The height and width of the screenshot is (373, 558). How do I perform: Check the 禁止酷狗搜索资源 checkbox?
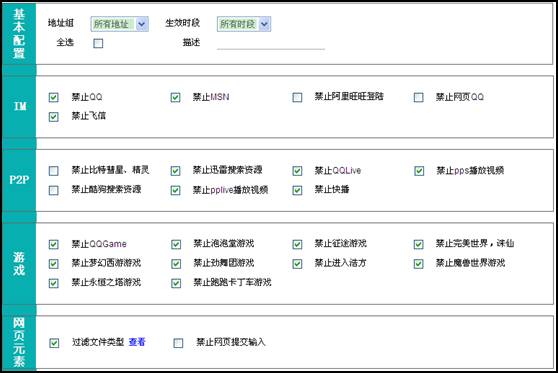(53, 190)
